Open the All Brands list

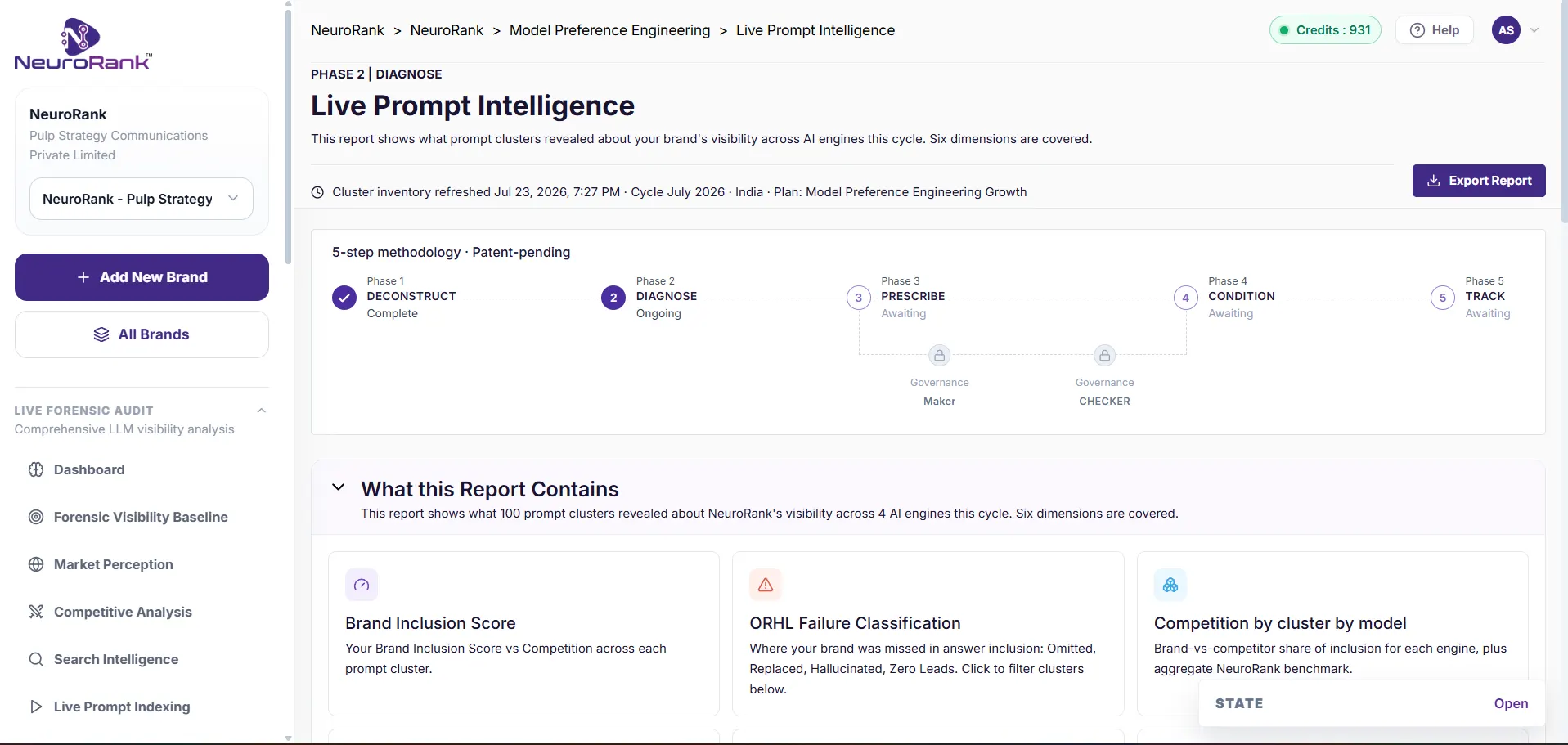click(142, 334)
